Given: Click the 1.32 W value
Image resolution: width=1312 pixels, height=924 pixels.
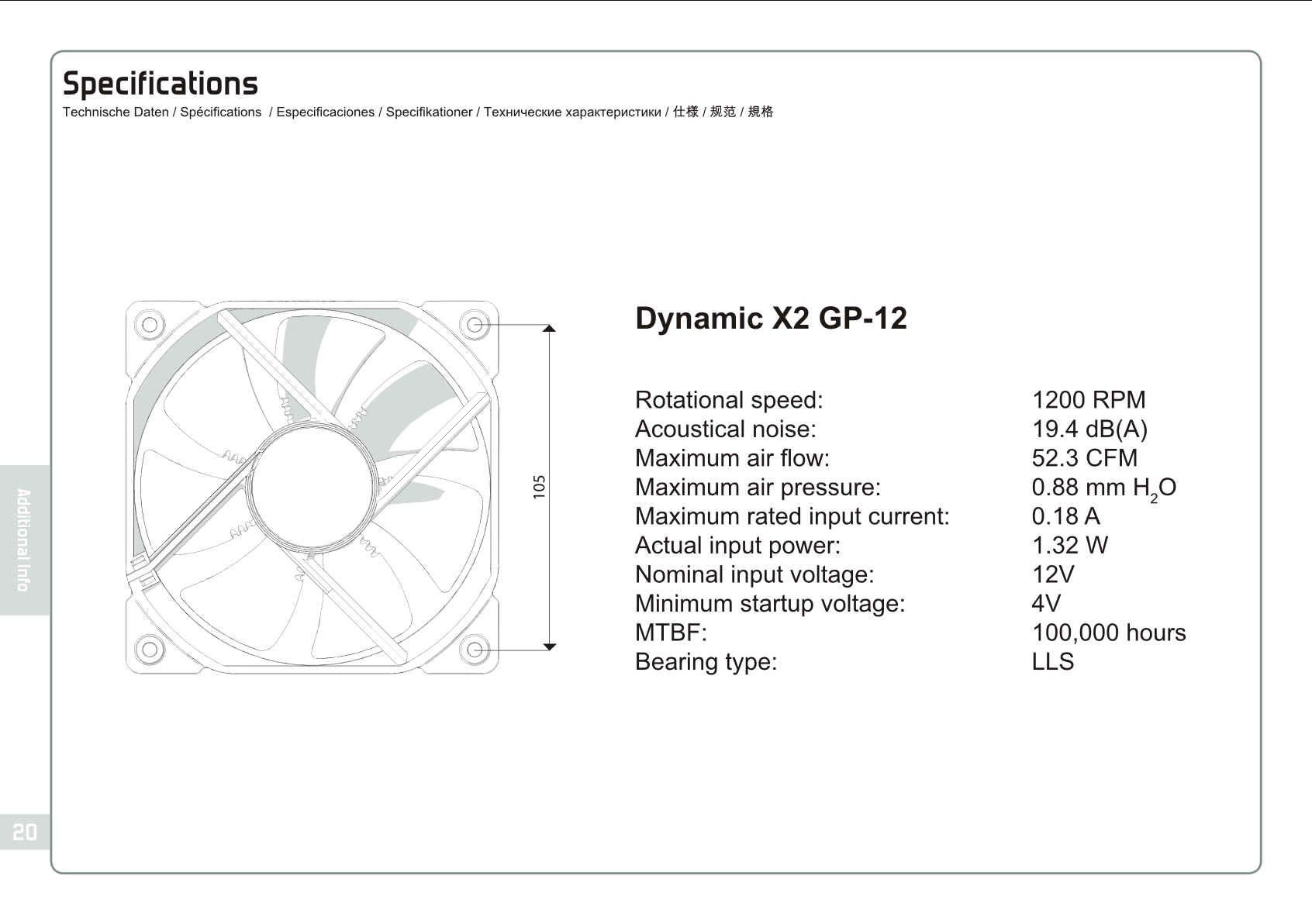Looking at the screenshot, I should point(1070,546).
